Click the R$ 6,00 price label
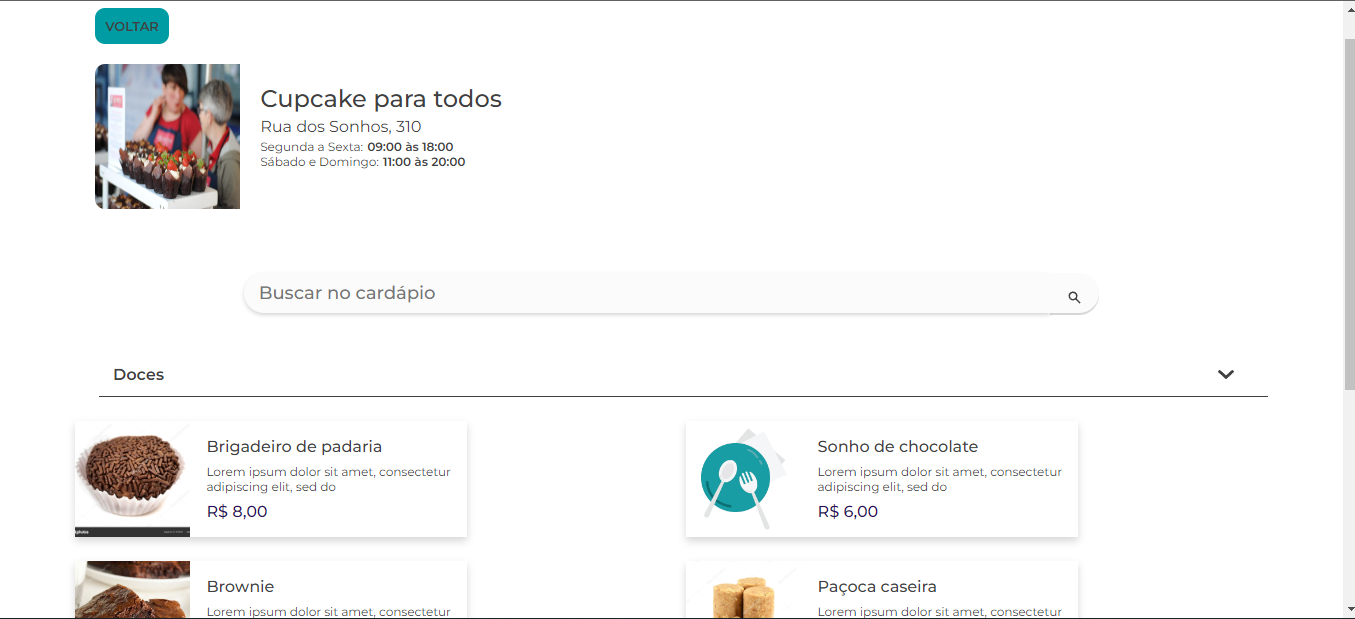The height and width of the screenshot is (619, 1355). [x=847, y=511]
